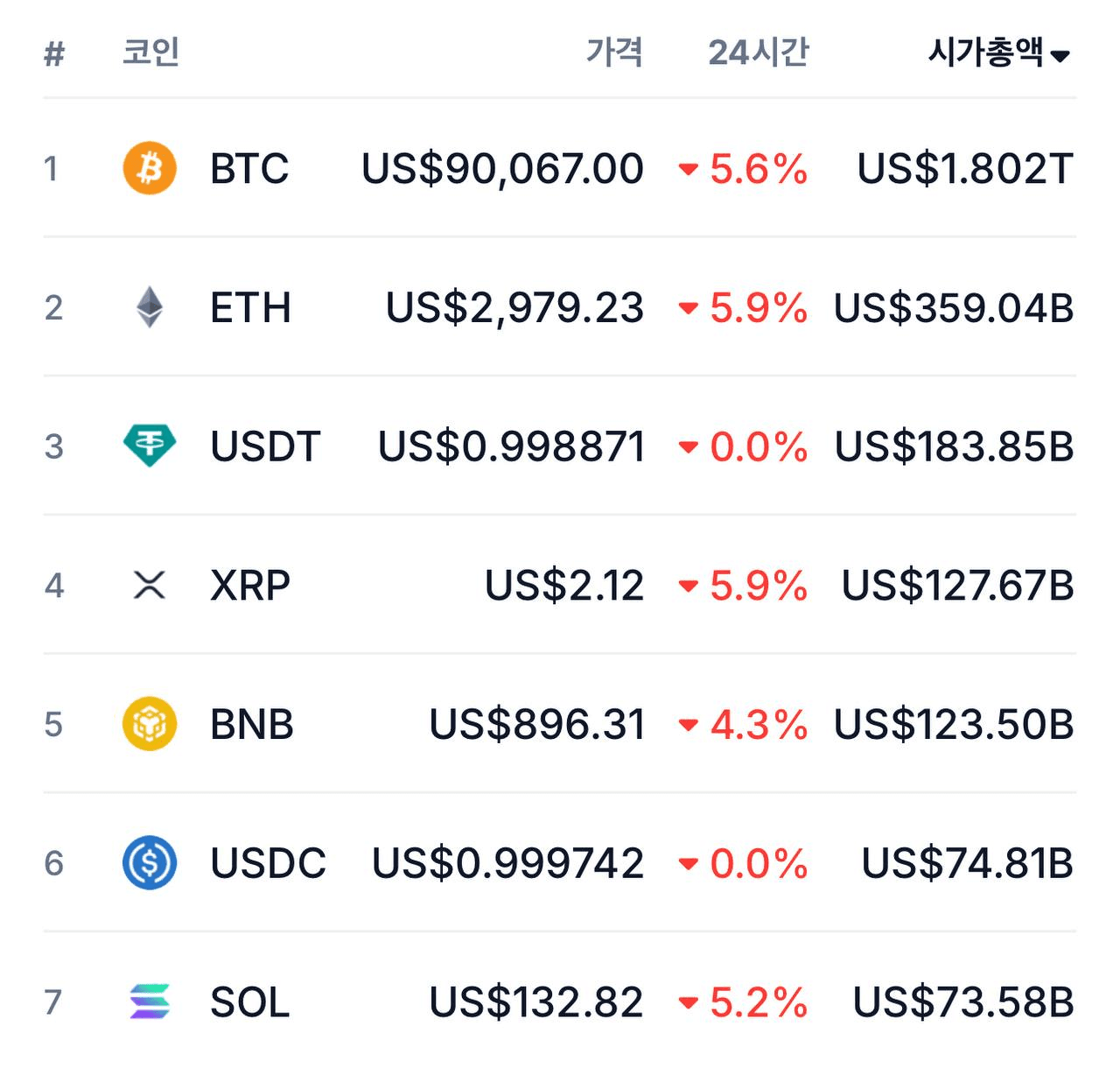1120x1068 pixels.
Task: Click the Tether USDT icon
Action: 150,446
